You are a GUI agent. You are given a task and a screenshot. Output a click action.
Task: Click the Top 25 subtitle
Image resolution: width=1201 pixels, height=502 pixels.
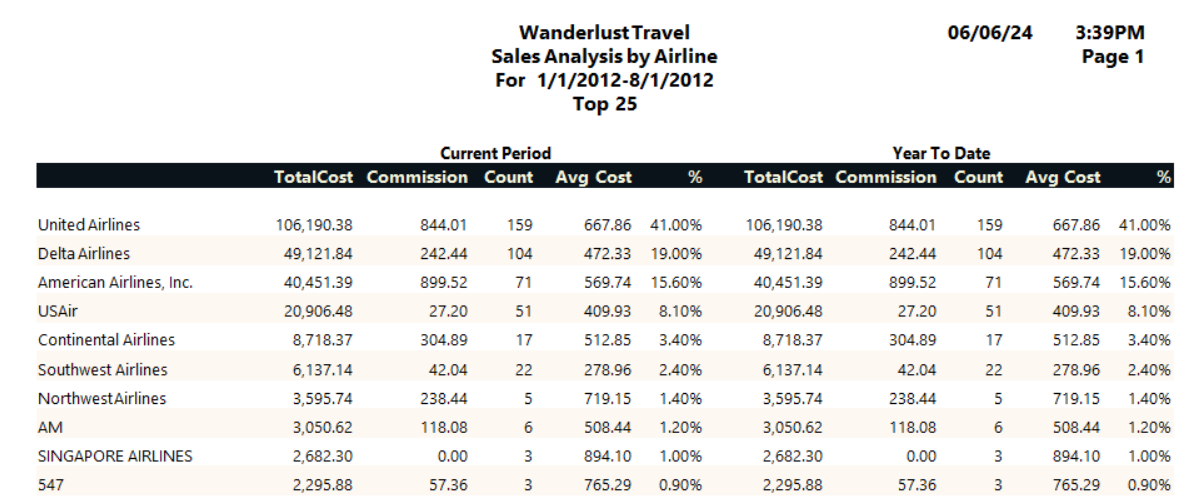pyautogui.click(x=604, y=103)
